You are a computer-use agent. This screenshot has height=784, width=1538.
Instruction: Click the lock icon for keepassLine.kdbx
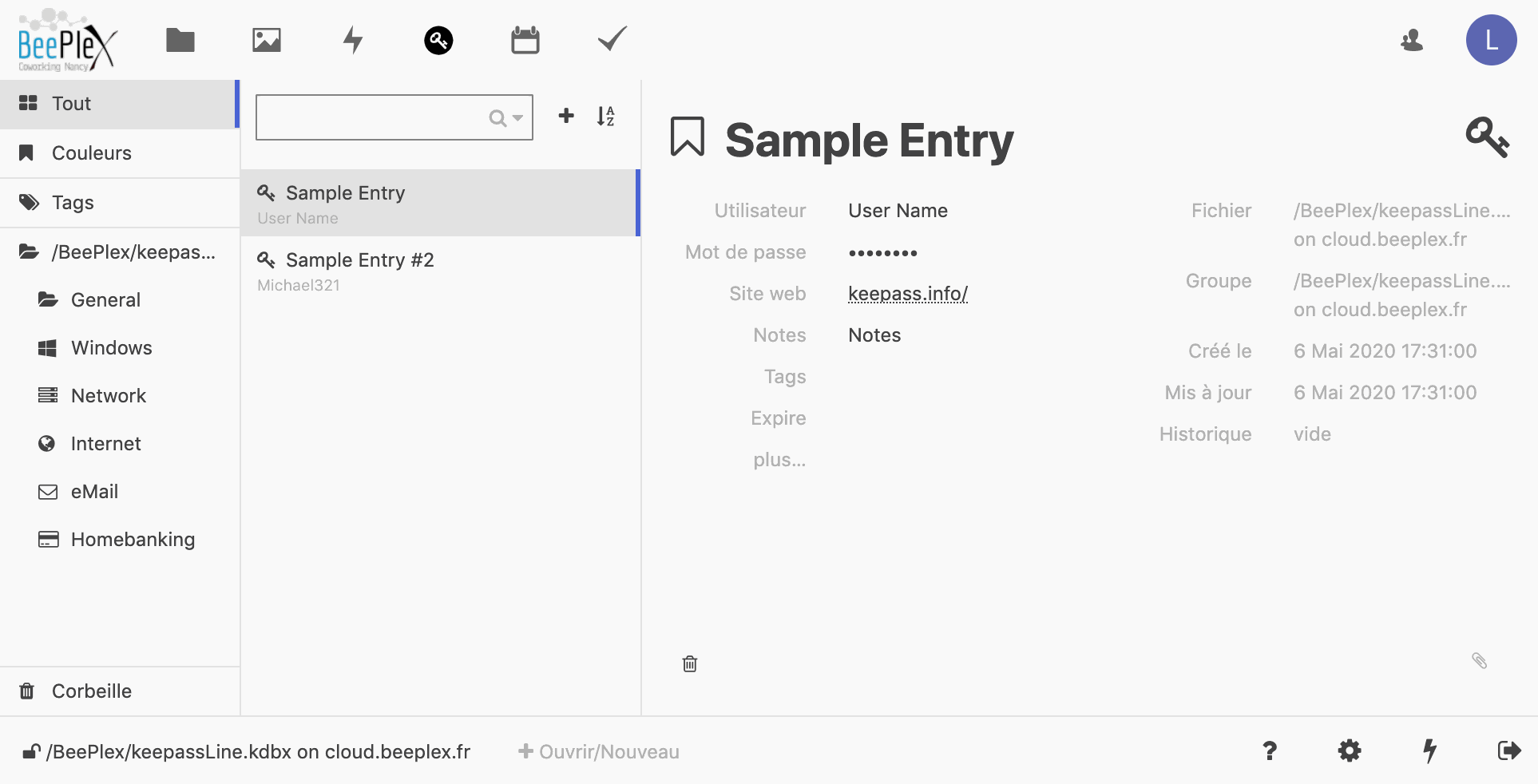pyautogui.click(x=31, y=751)
